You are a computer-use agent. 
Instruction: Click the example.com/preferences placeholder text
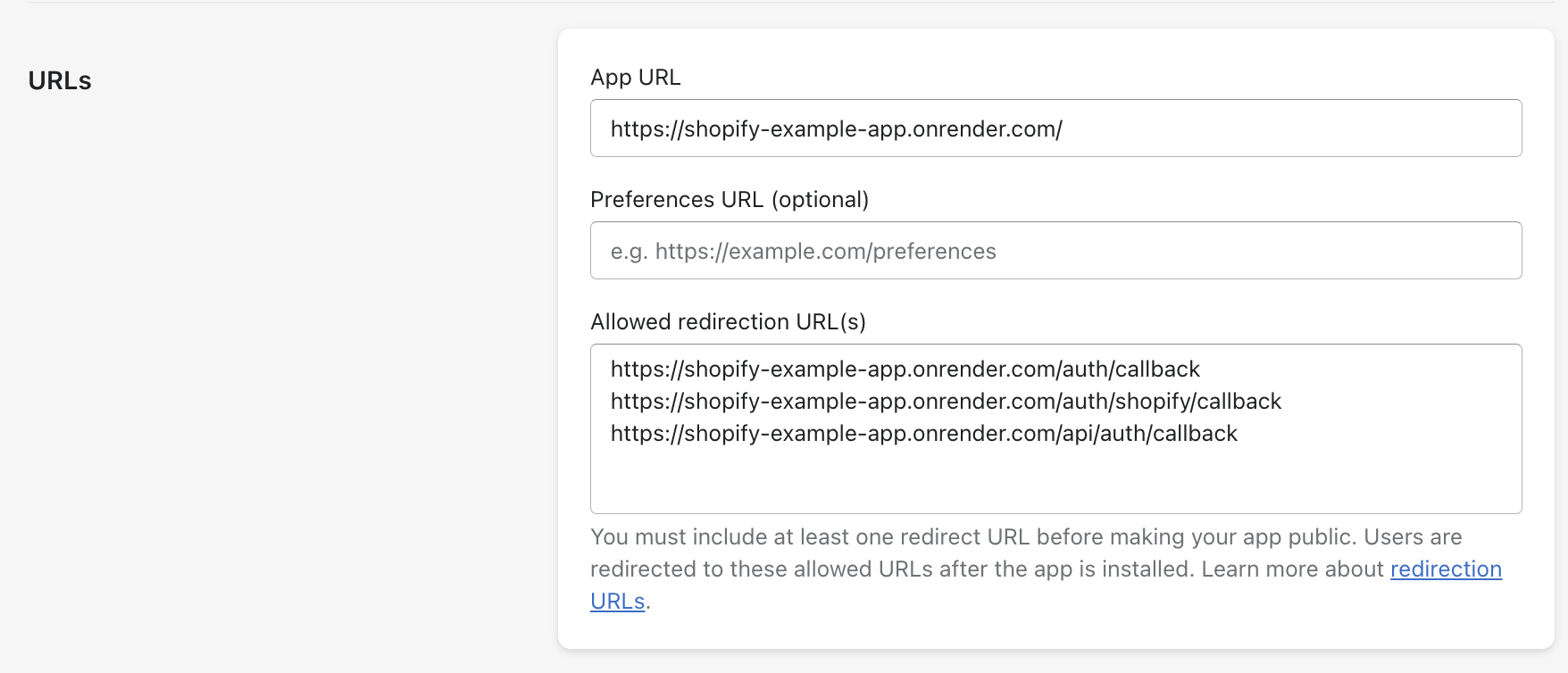803,251
